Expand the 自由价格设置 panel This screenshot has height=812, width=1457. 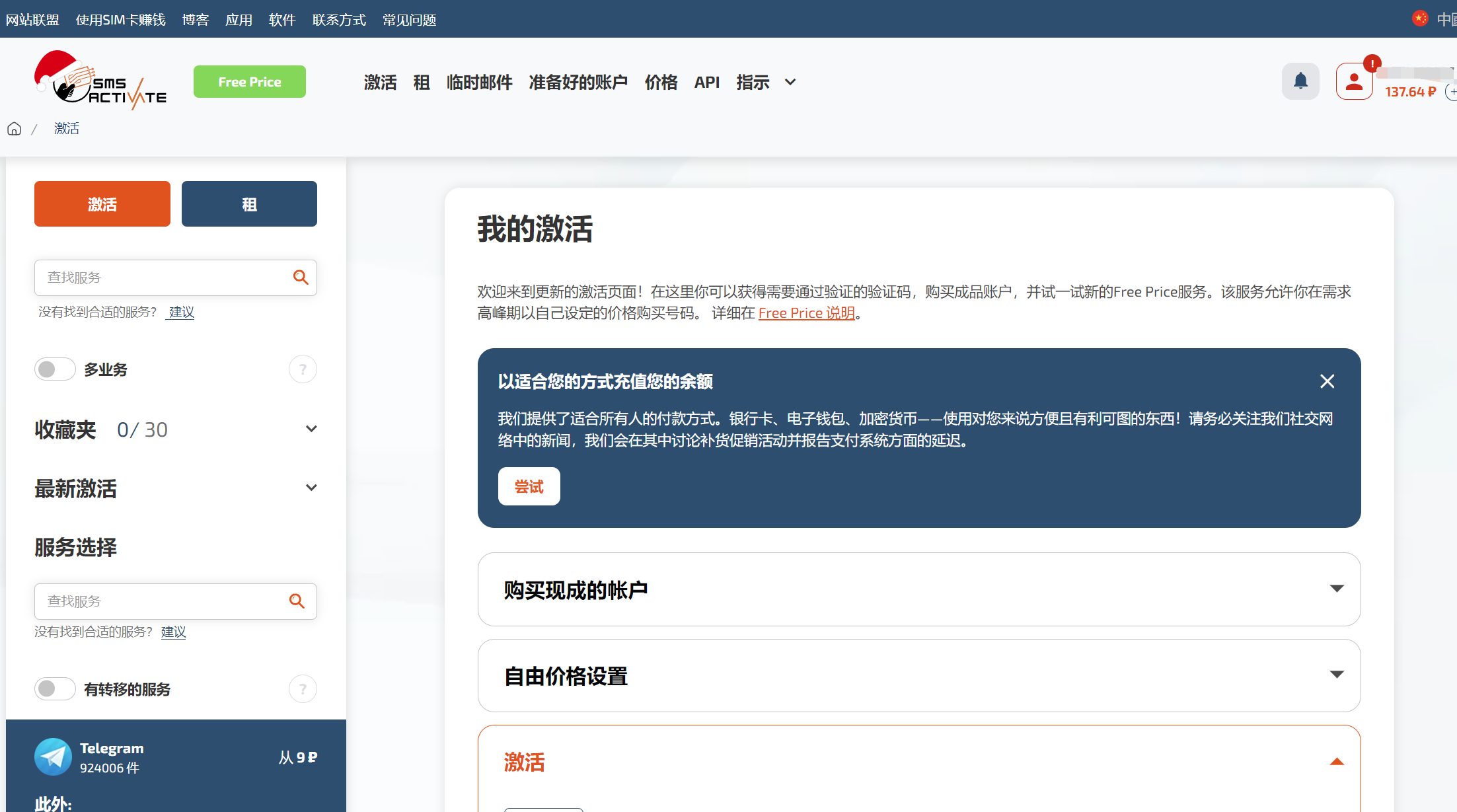click(919, 675)
